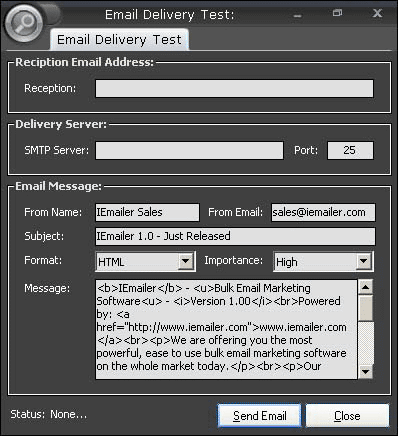This screenshot has height=436, width=398.
Task: Minimize the Email Delivery Test window
Action: click(298, 15)
